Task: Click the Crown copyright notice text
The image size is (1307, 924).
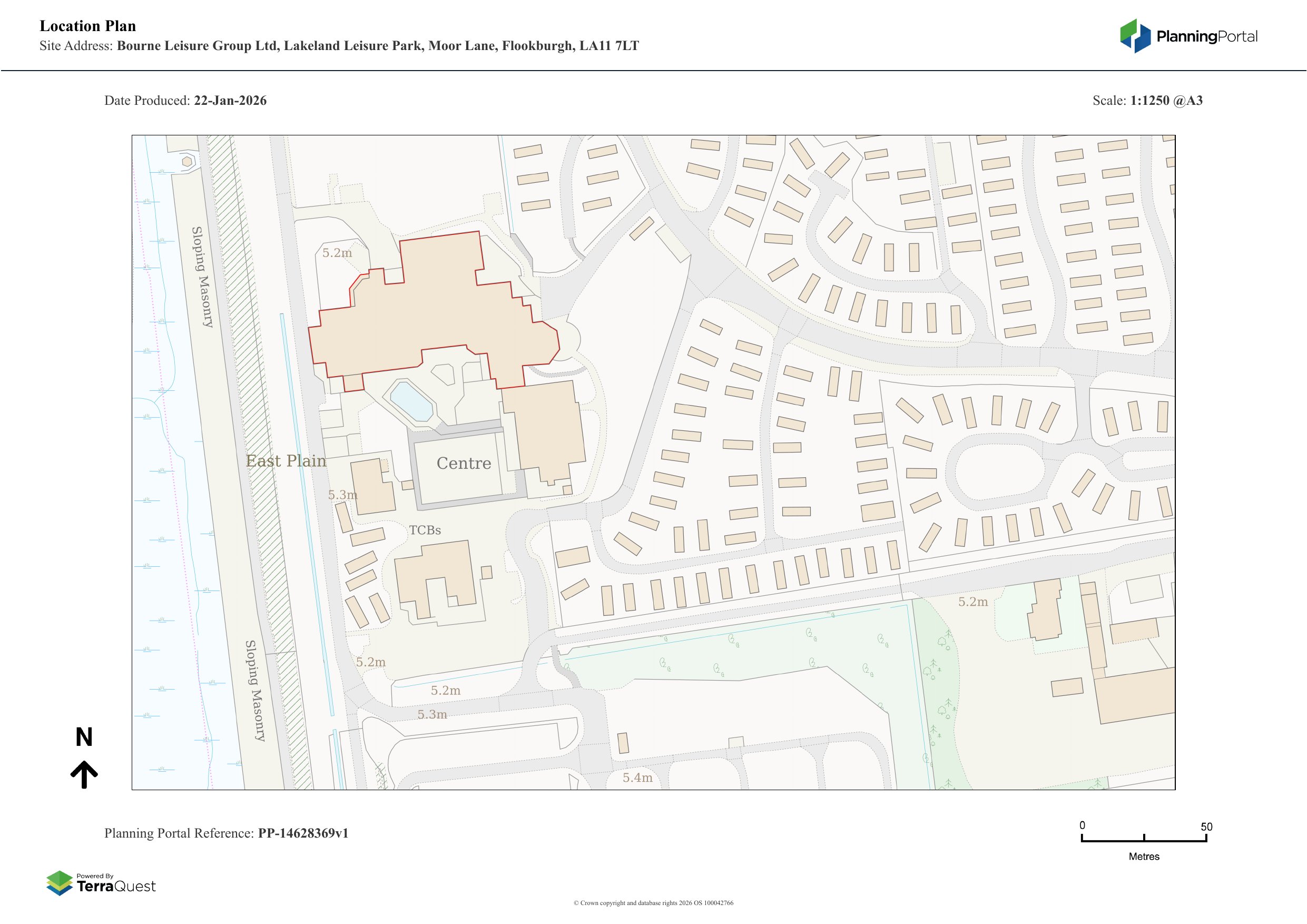Action: pos(653,903)
